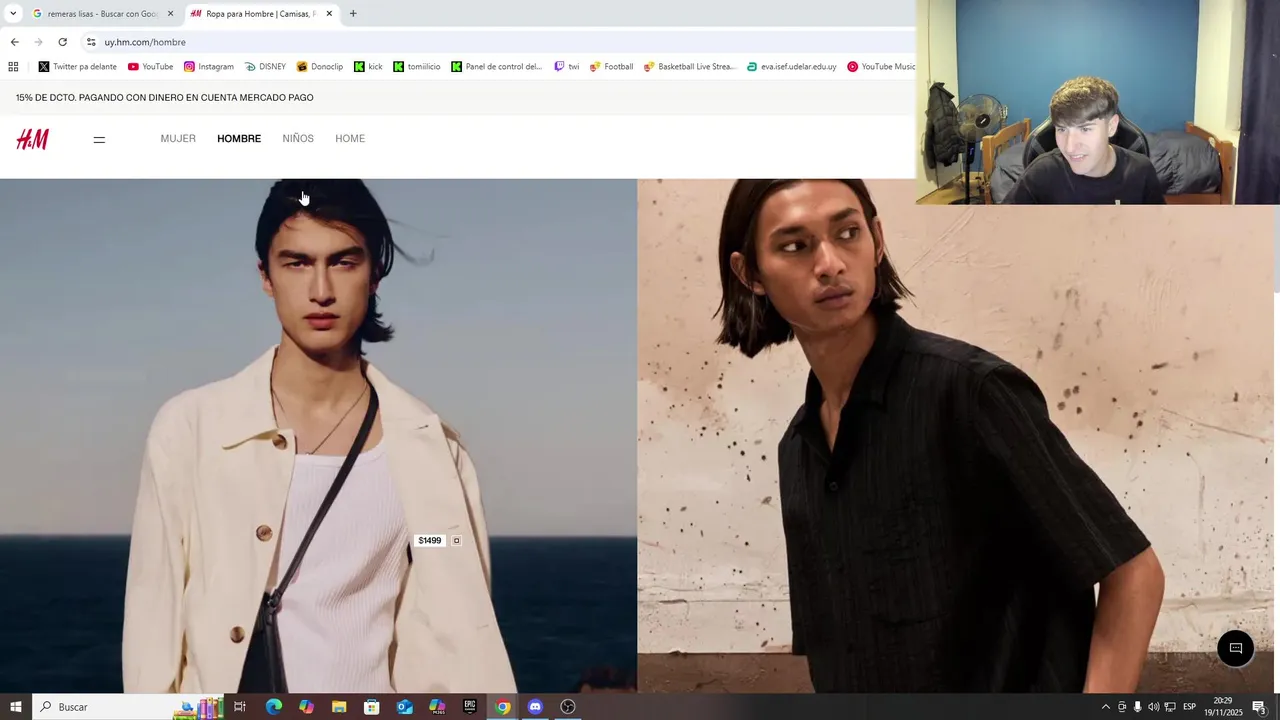Open the clock showing 20:29
The height and width of the screenshot is (720, 1280).
pyautogui.click(x=1223, y=707)
